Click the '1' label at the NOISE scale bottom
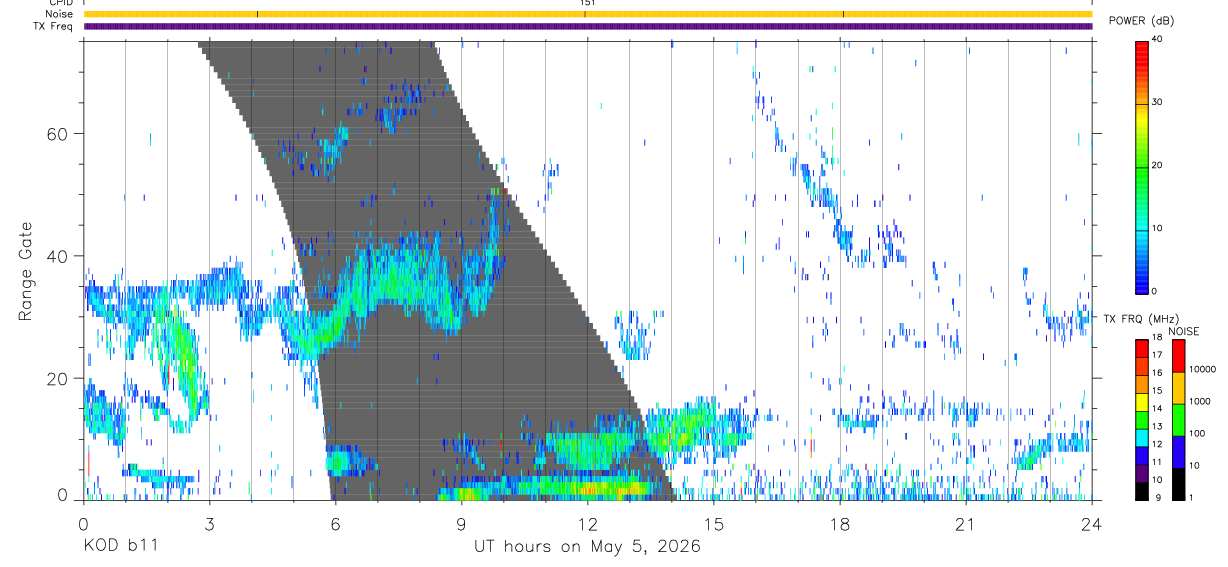This screenshot has width=1228, height=567. click(1191, 497)
